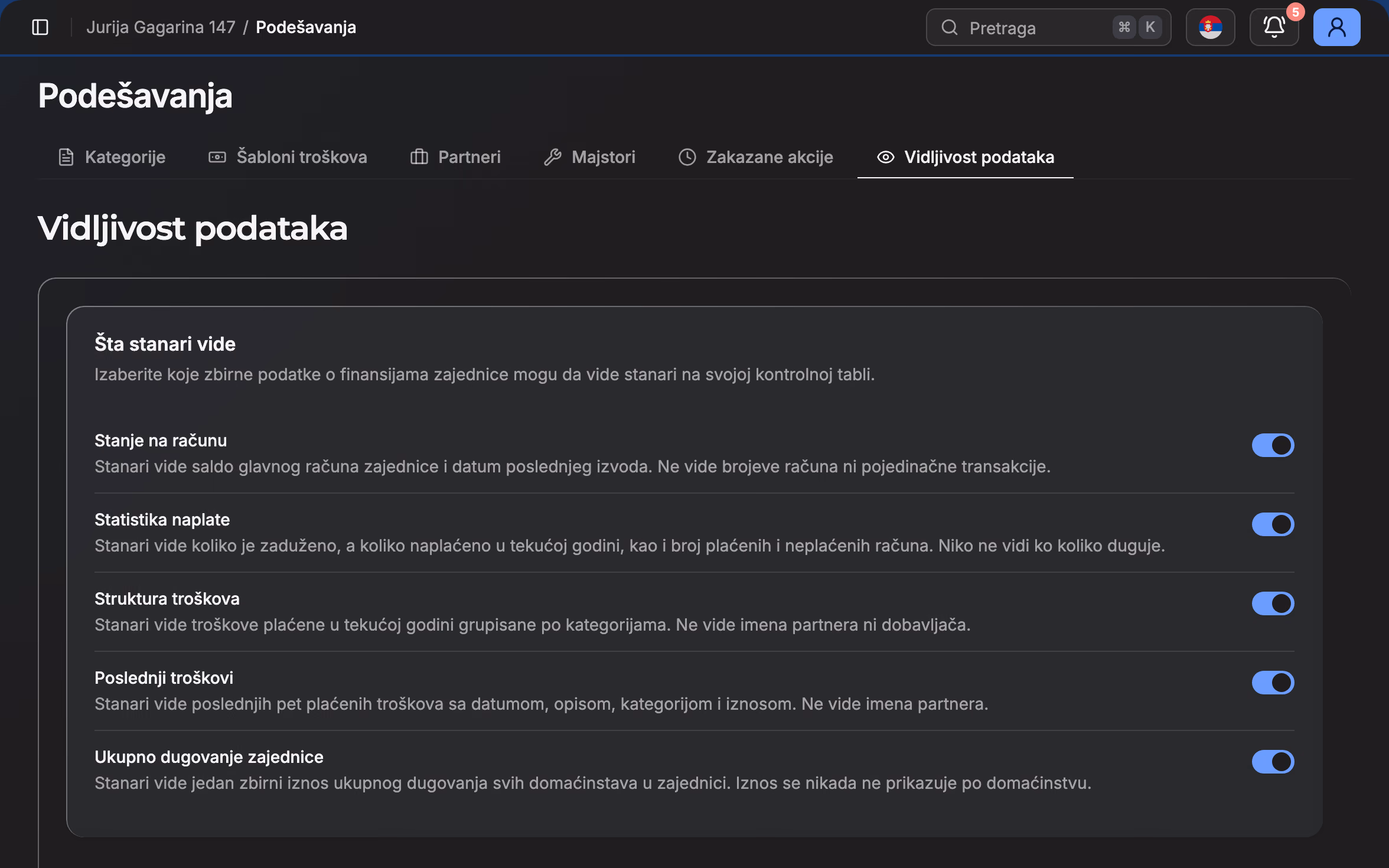This screenshot has height=868, width=1389.
Task: Click the Zakazane akcije clock icon
Action: click(687, 157)
